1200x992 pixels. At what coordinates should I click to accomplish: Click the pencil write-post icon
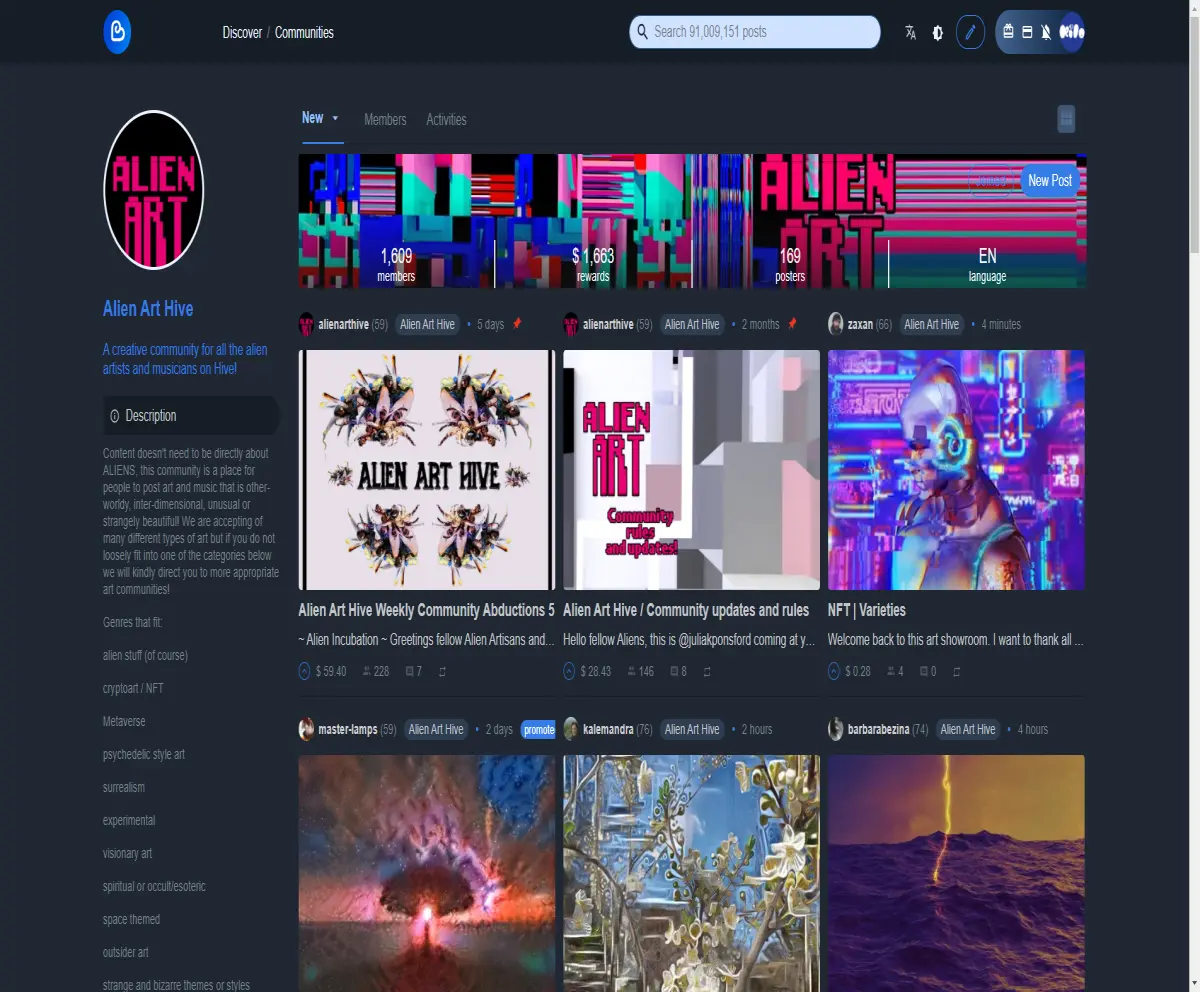(x=969, y=33)
